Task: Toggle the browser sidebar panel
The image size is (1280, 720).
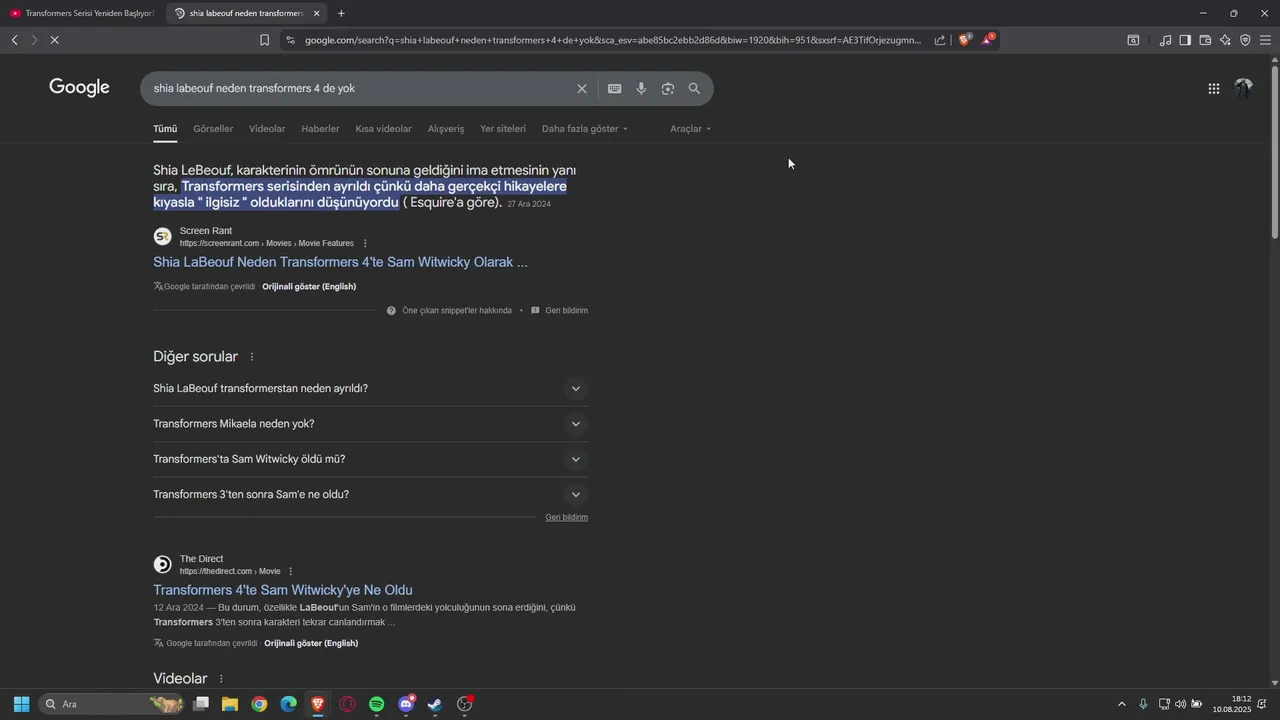Action: point(1185,40)
